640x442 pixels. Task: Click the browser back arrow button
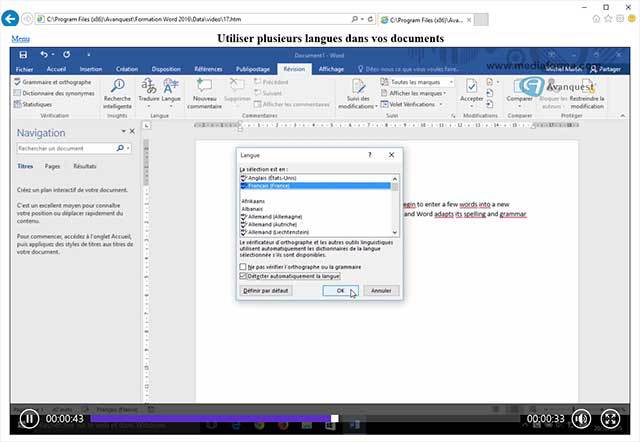point(14,18)
